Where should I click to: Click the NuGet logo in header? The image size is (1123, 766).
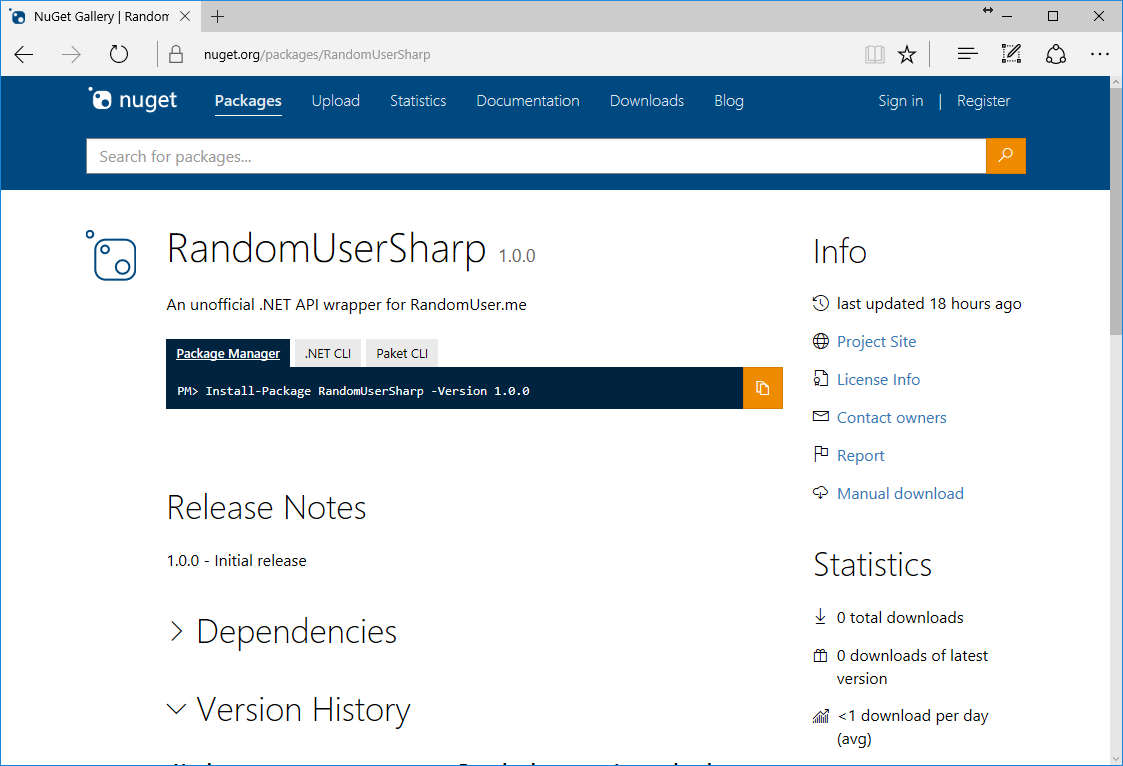pos(133,100)
